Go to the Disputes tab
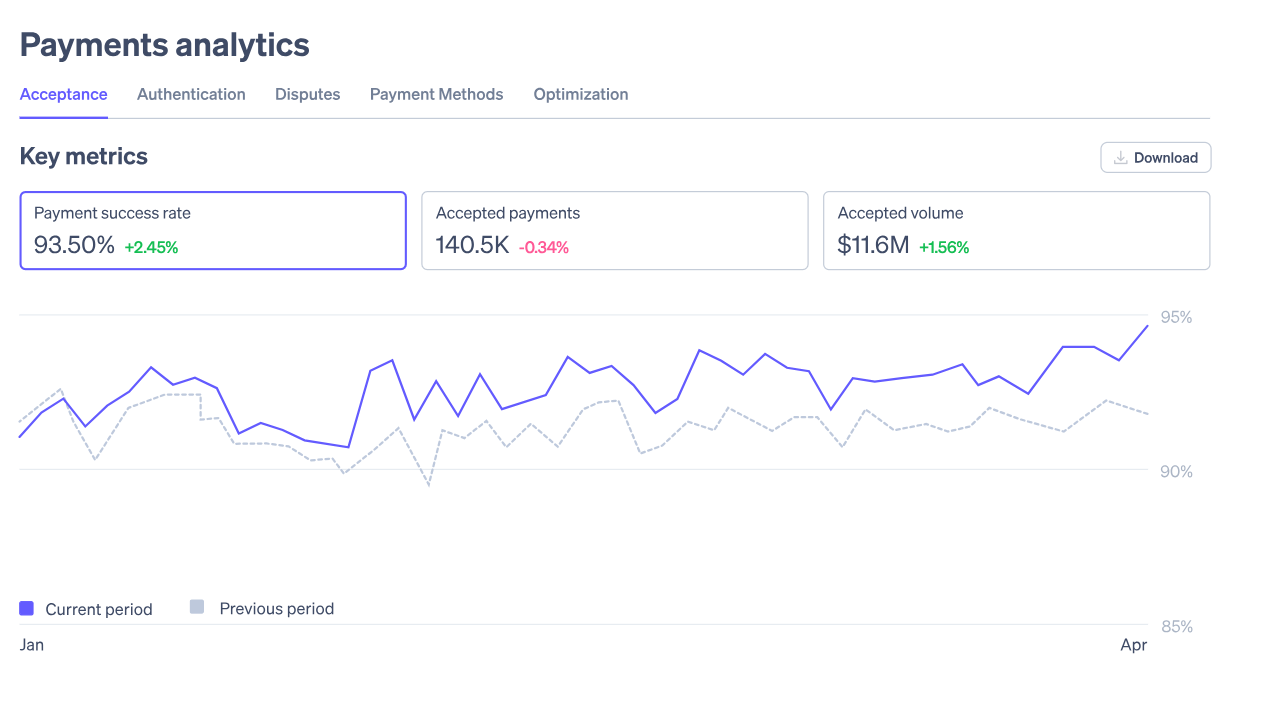 [308, 94]
